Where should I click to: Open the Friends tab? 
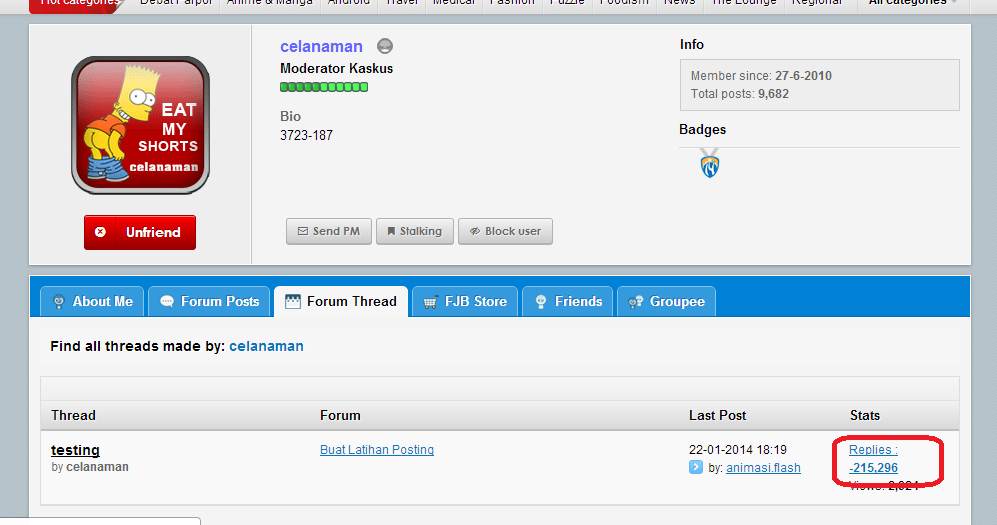[x=567, y=301]
